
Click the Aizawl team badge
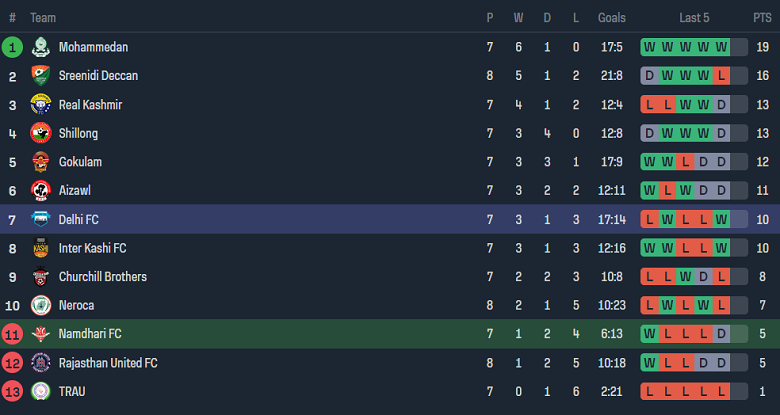[x=41, y=190]
